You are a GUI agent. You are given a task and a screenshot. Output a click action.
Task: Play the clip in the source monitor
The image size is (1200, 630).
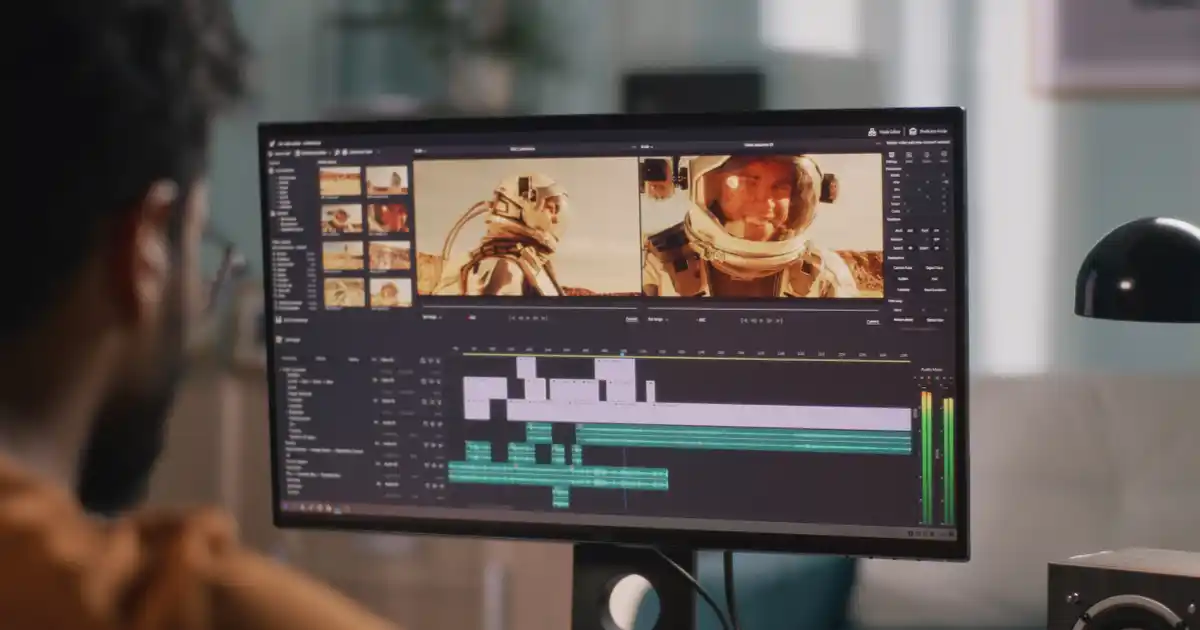pos(528,318)
